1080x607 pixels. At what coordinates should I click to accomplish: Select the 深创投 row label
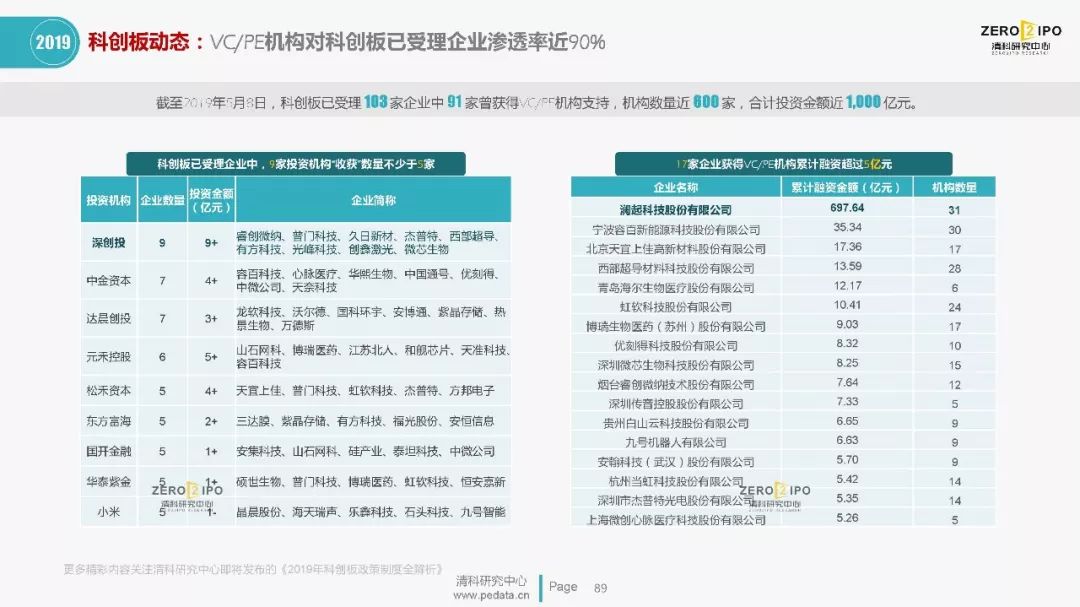pyautogui.click(x=107, y=243)
